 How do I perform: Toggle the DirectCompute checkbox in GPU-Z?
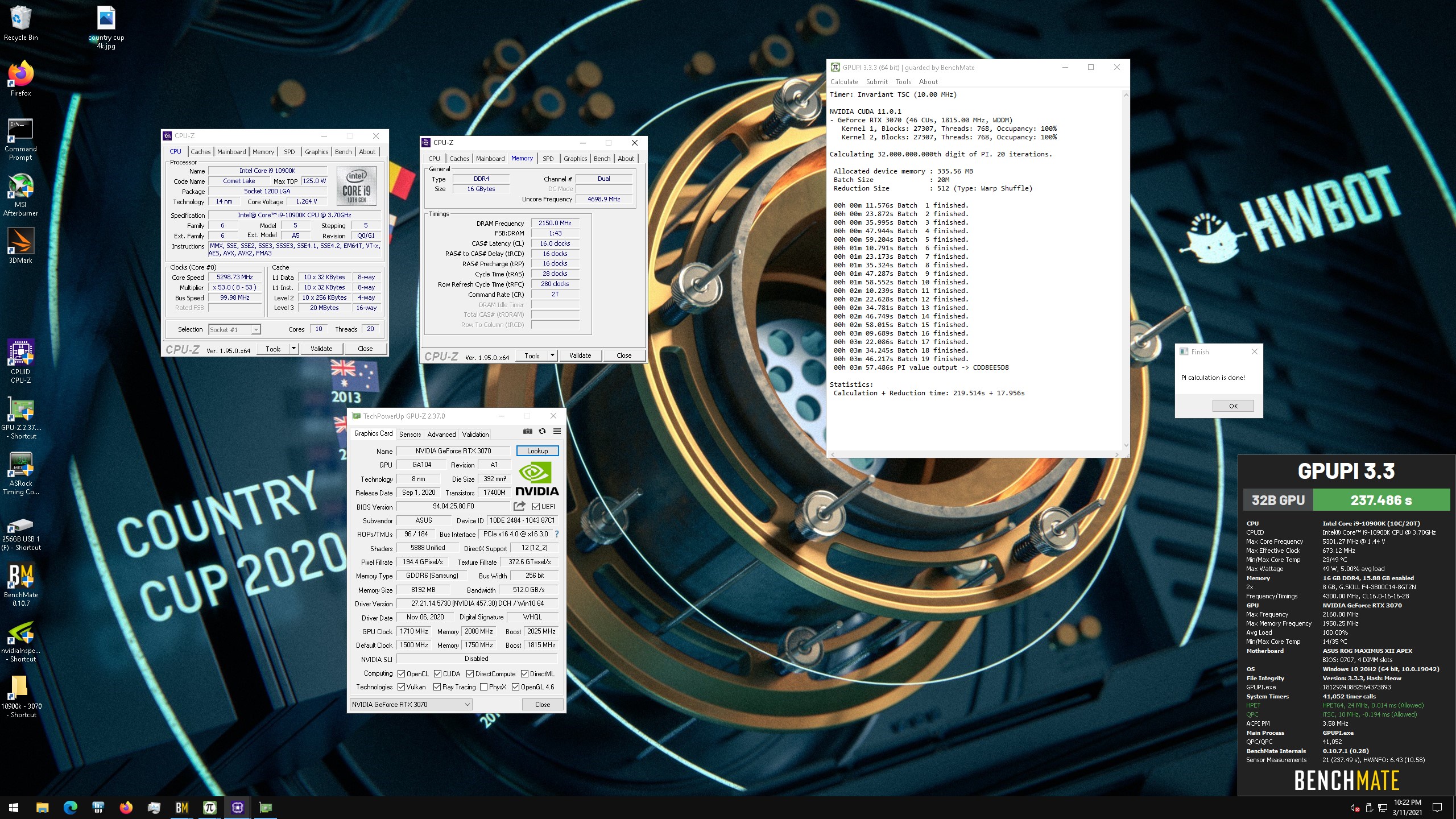click(x=470, y=673)
